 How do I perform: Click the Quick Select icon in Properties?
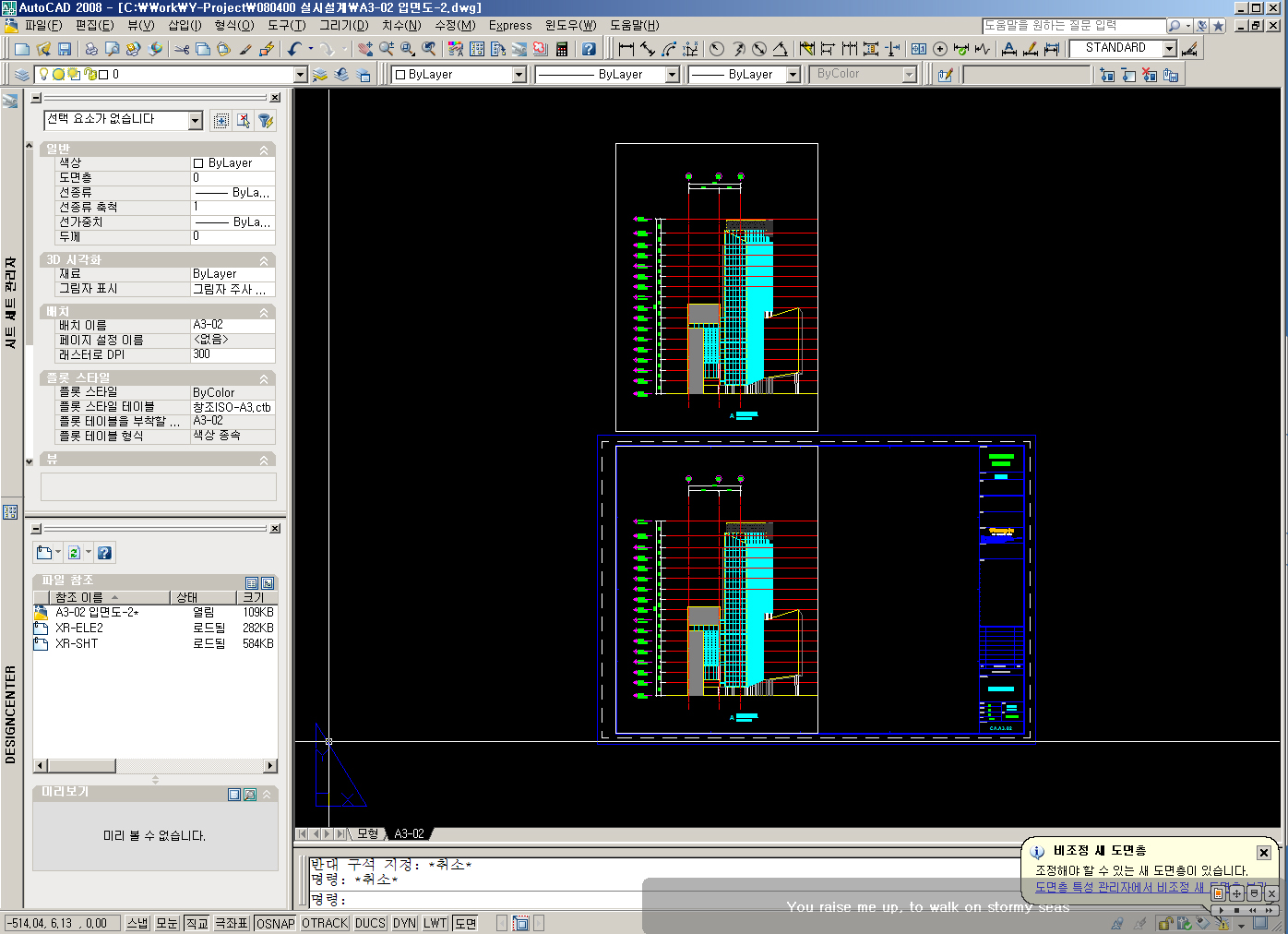pos(265,121)
